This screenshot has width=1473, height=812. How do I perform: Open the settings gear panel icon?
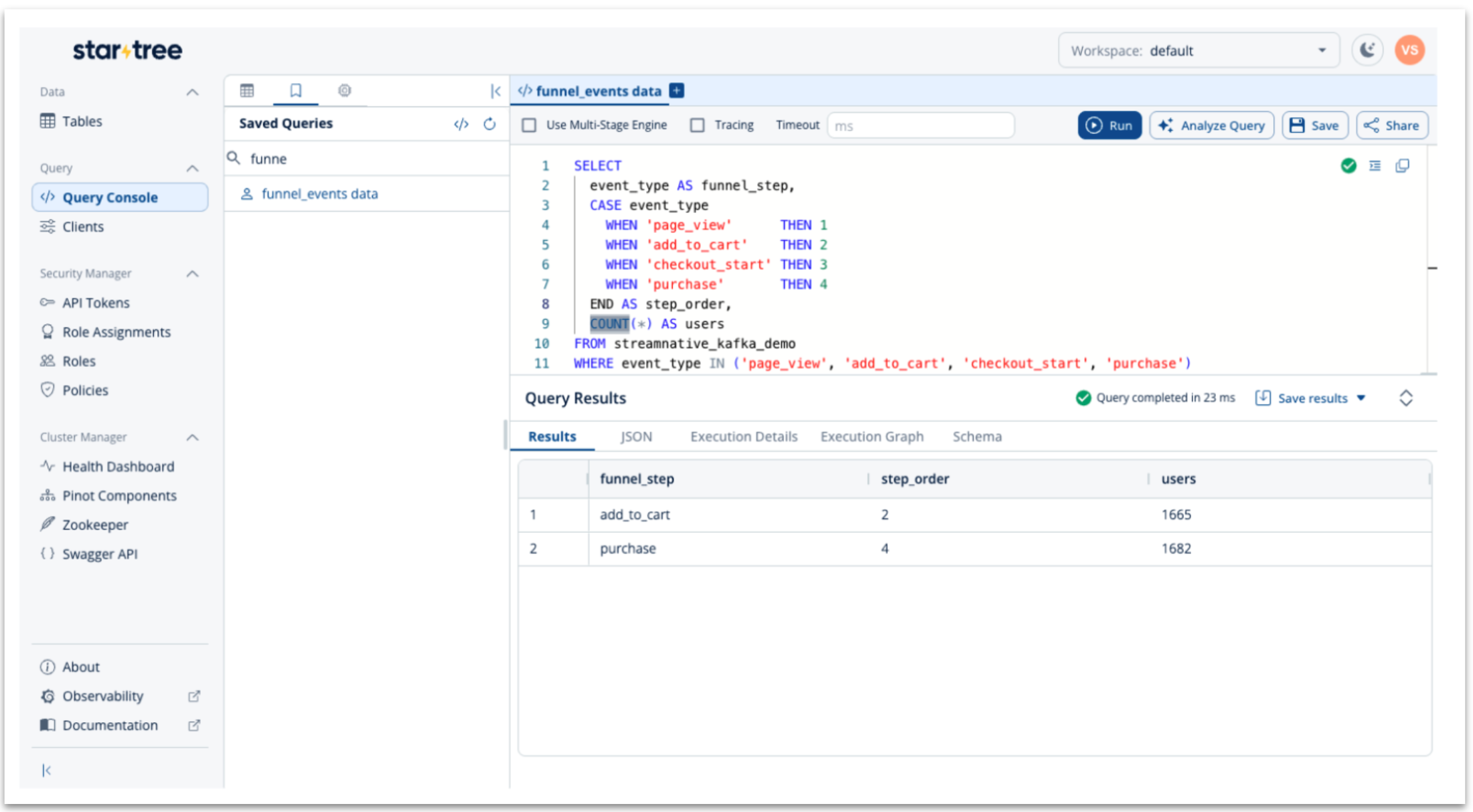(x=344, y=90)
